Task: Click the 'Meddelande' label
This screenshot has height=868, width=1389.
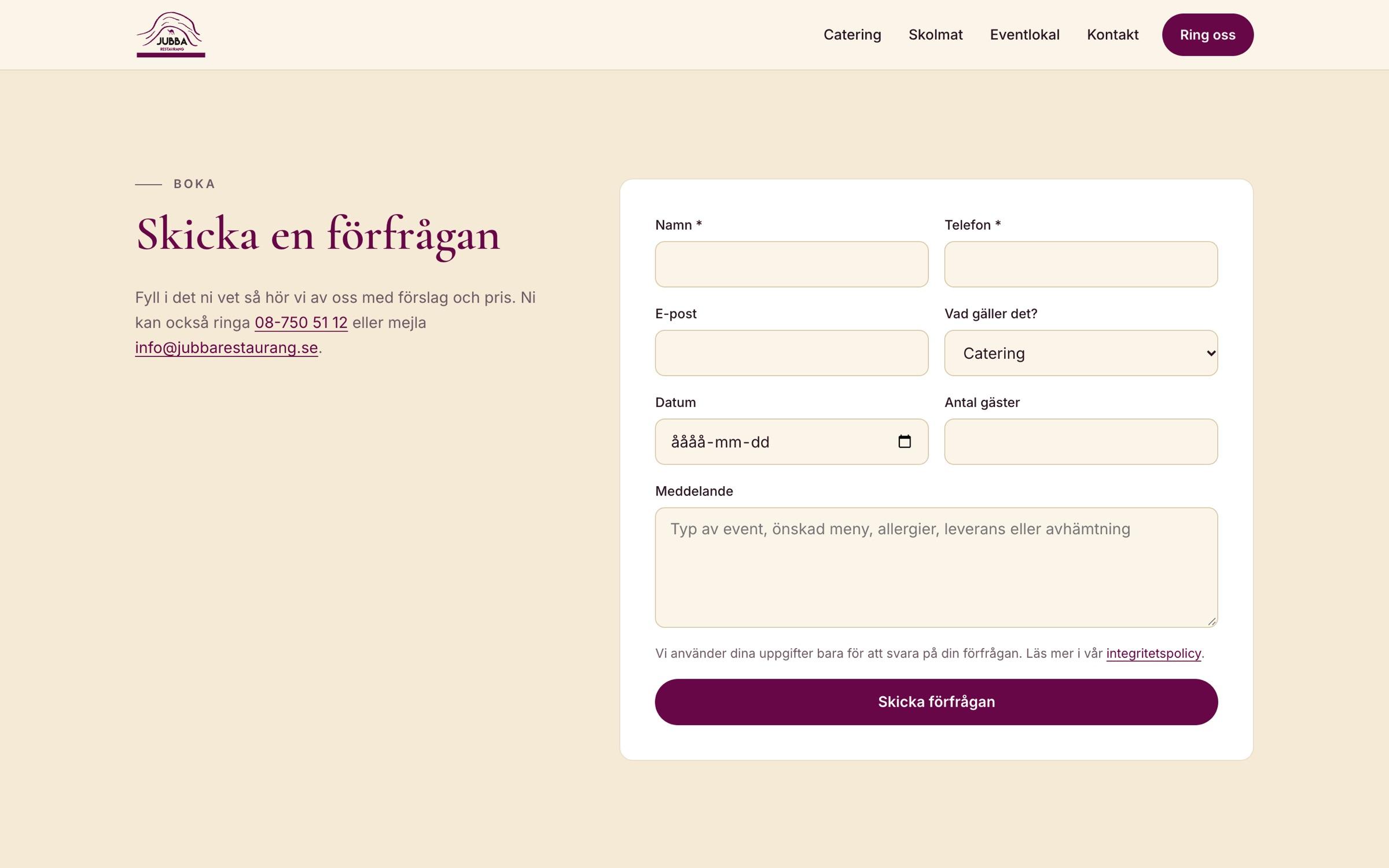Action: pyautogui.click(x=694, y=491)
